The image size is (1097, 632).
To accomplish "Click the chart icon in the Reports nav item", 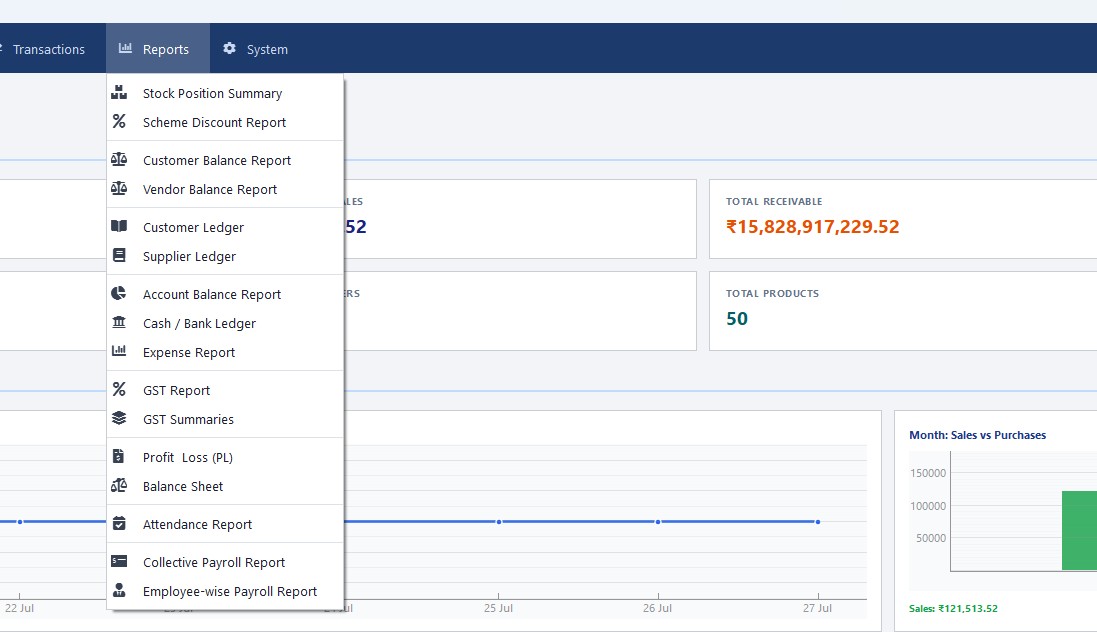I will pyautogui.click(x=125, y=48).
